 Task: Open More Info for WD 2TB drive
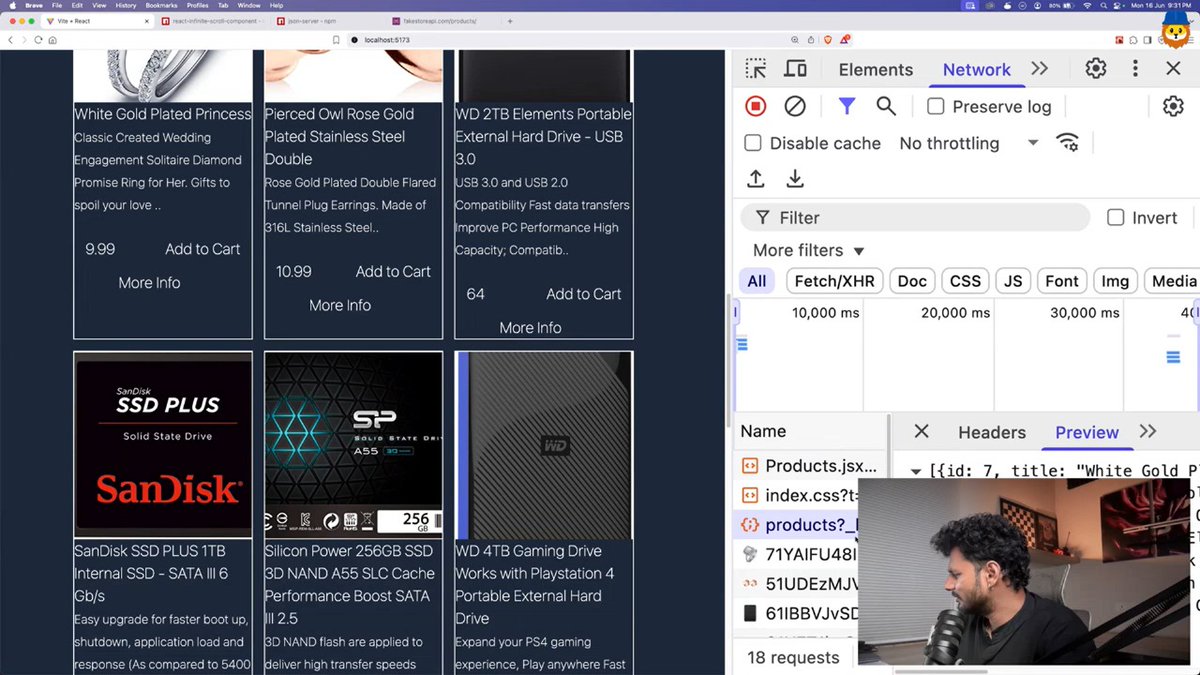coord(530,328)
